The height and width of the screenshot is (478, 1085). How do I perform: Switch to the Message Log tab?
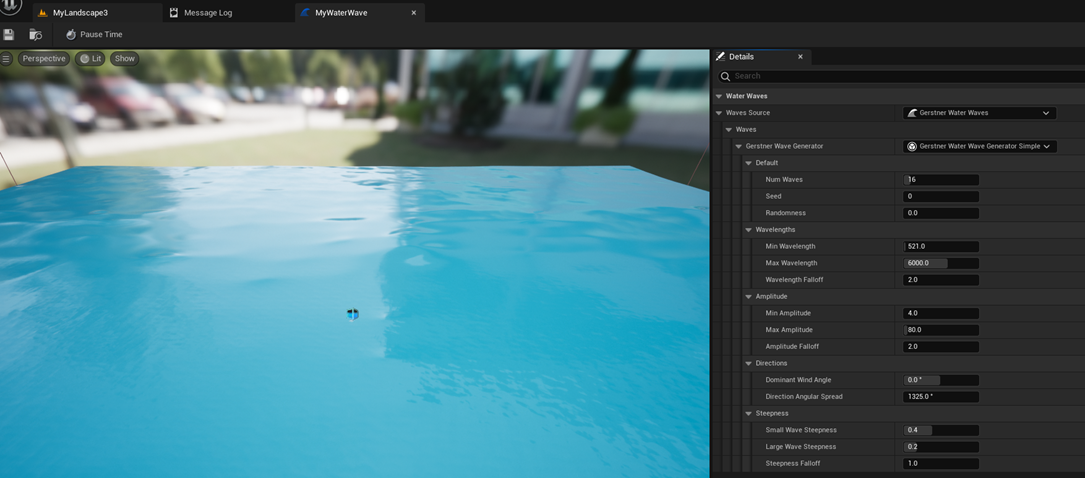point(228,12)
